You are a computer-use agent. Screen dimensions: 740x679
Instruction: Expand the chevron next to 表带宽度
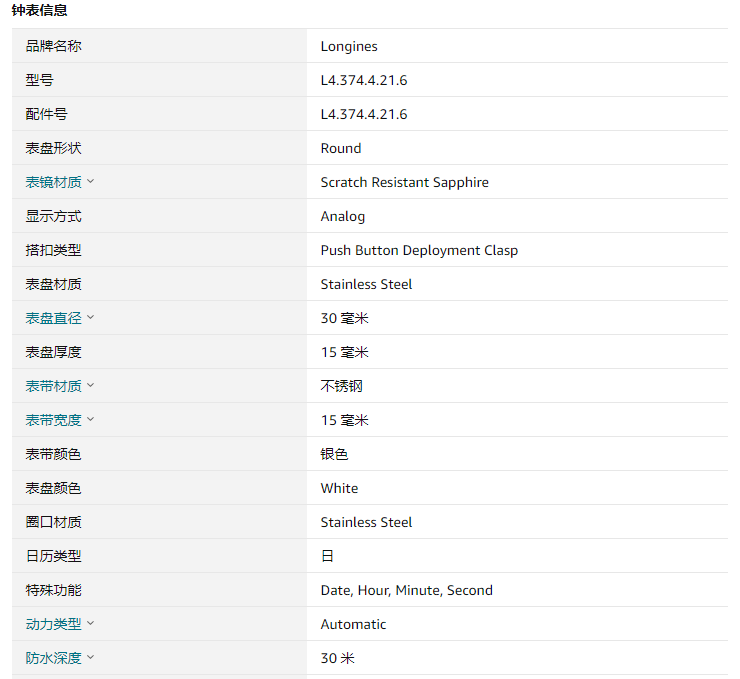pyautogui.click(x=91, y=419)
